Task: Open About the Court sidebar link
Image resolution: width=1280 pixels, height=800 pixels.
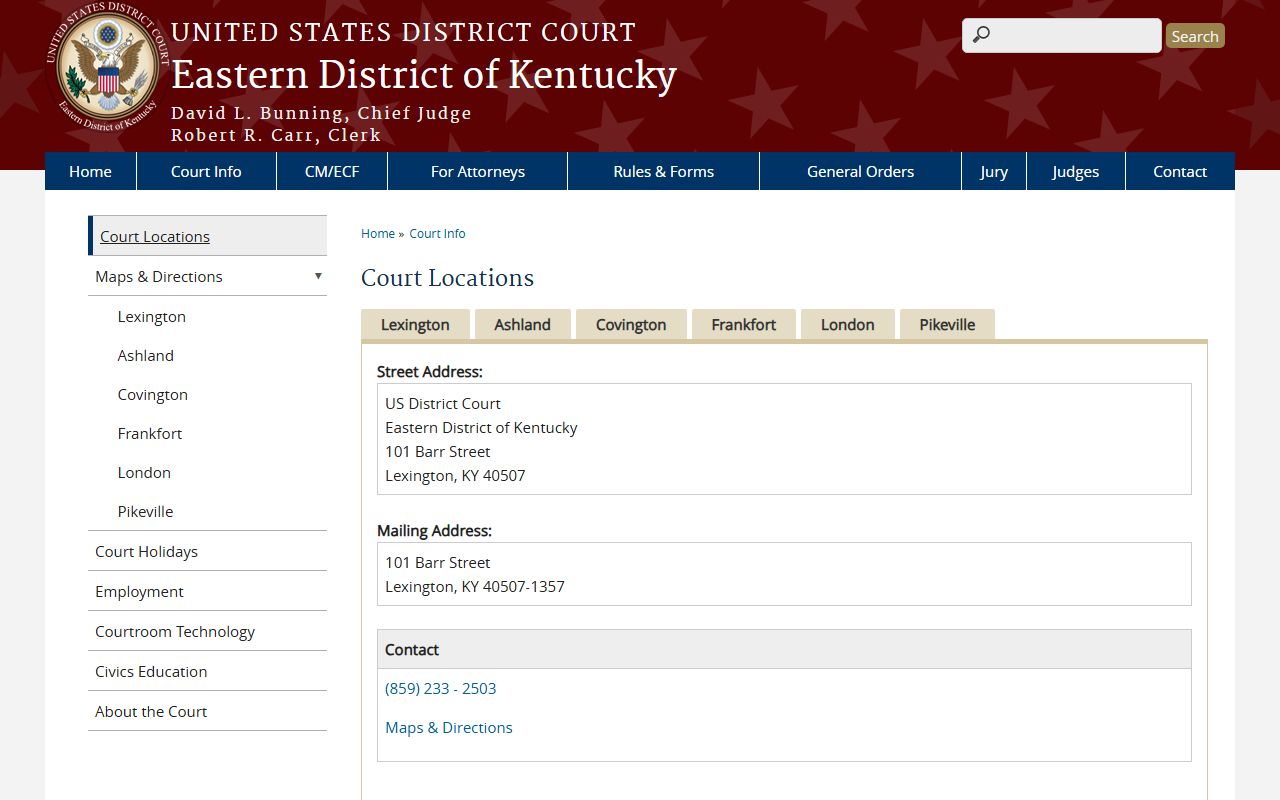Action: (208, 711)
